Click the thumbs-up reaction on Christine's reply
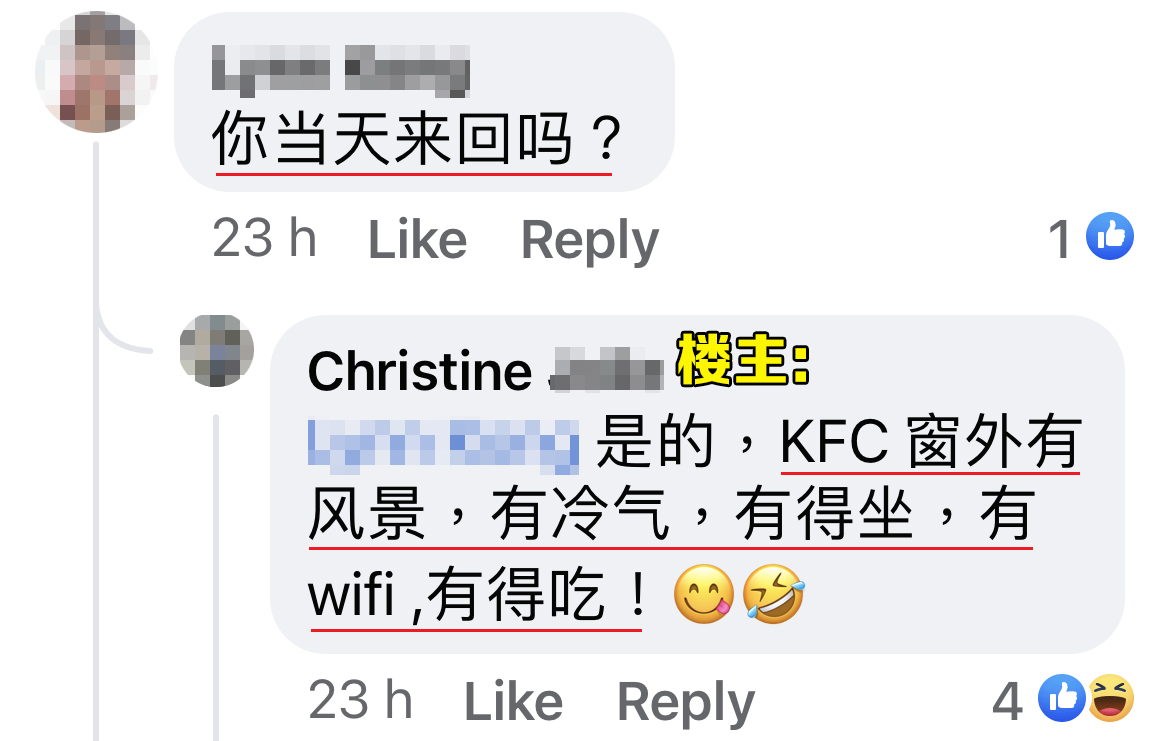 [x=1063, y=698]
